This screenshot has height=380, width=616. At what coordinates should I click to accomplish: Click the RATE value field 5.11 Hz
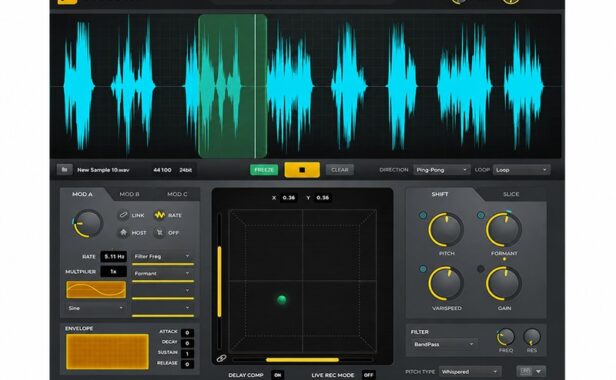point(114,257)
